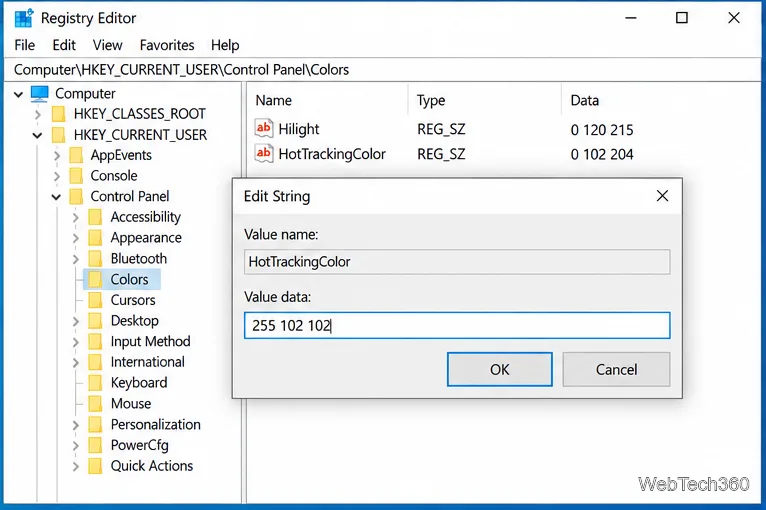Click the registry path address bar
This screenshot has height=510, width=766.
pos(383,70)
